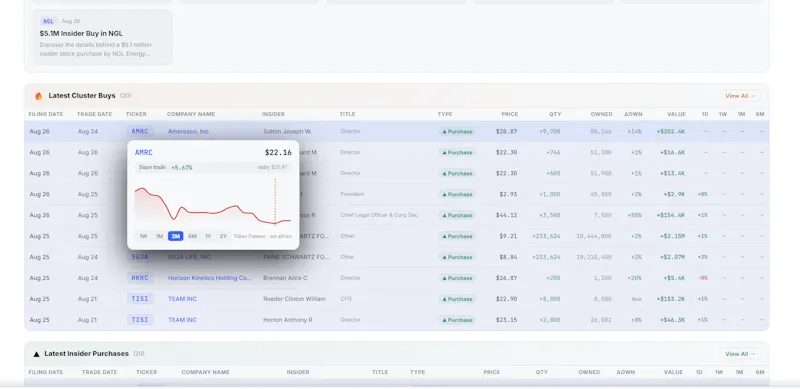Click the +$154.6K value cell
Viewport: 800px width, 389px height.
click(671, 215)
